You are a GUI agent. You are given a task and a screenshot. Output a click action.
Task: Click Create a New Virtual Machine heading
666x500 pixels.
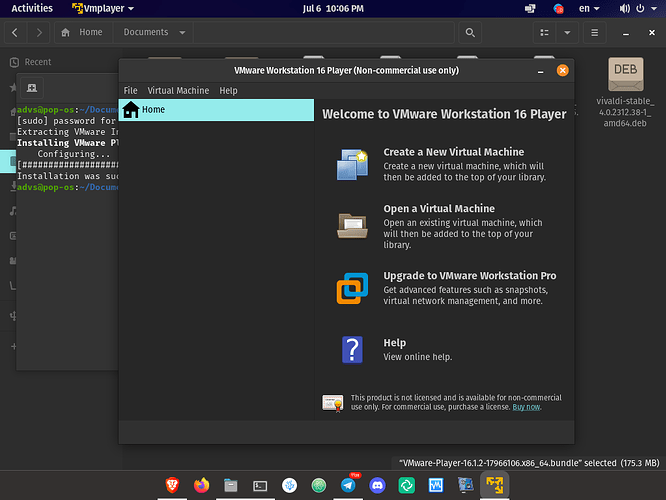453,152
